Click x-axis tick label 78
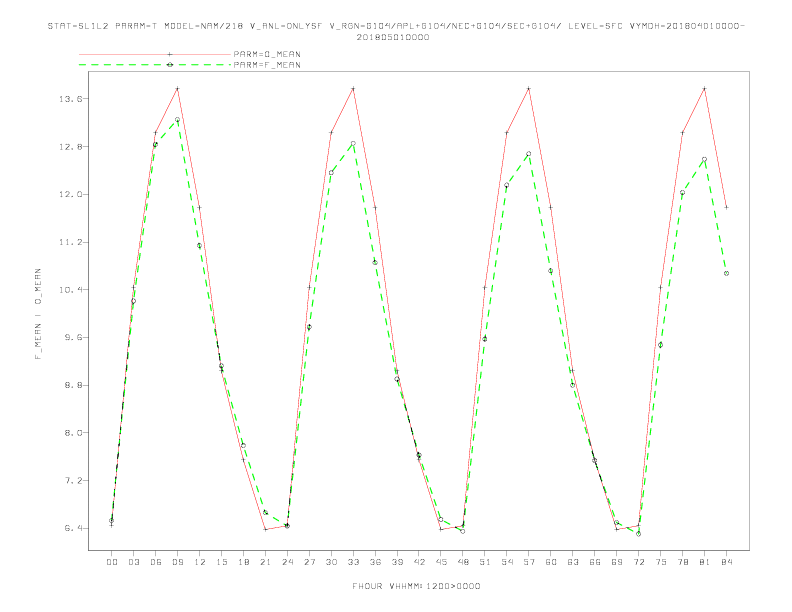This screenshot has height=612, width=792. click(x=682, y=562)
